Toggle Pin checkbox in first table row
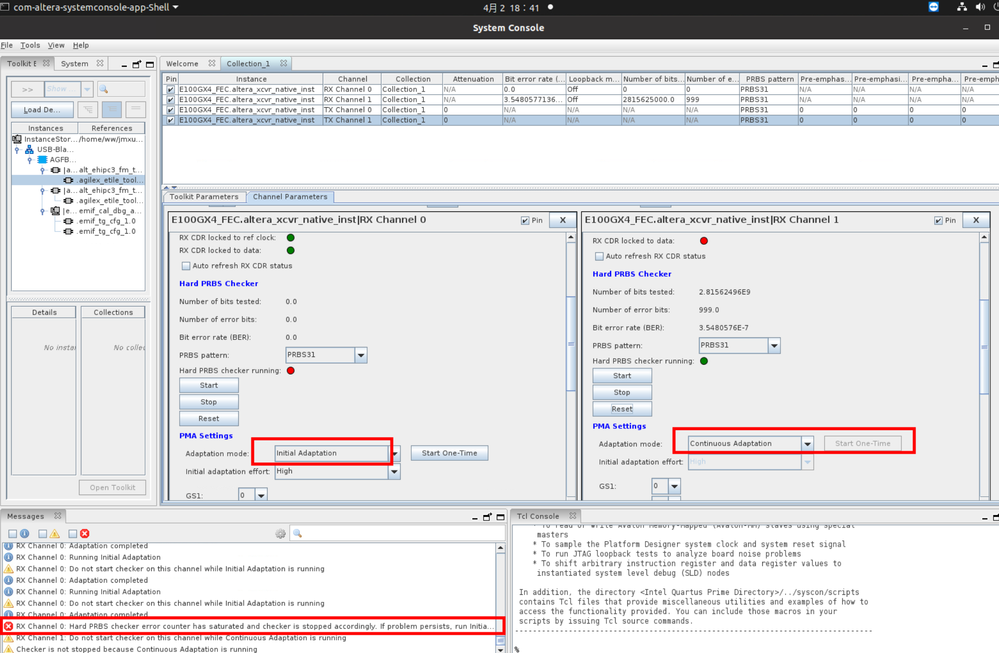999x653 pixels. pyautogui.click(x=170, y=90)
